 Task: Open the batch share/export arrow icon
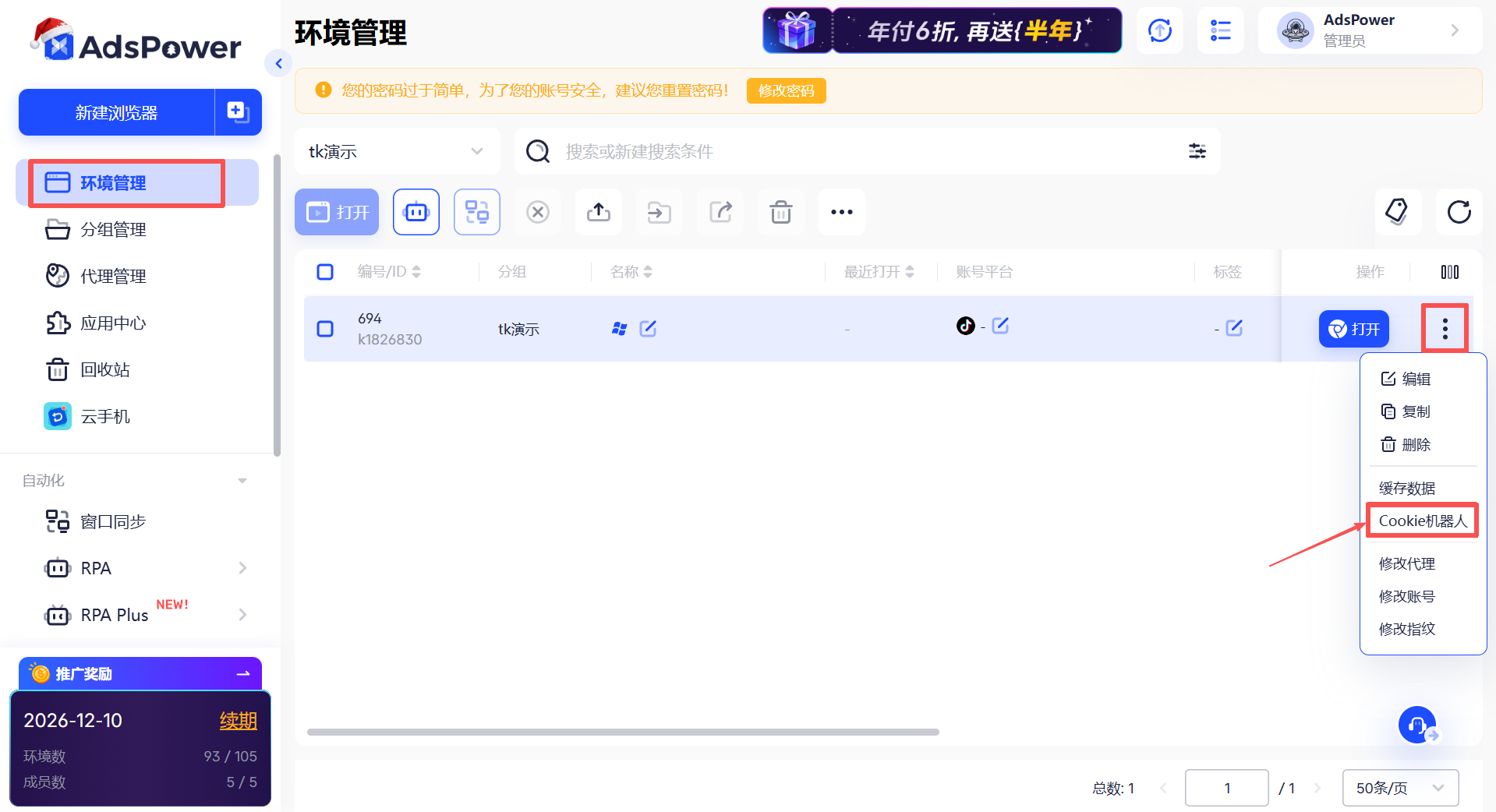click(720, 211)
